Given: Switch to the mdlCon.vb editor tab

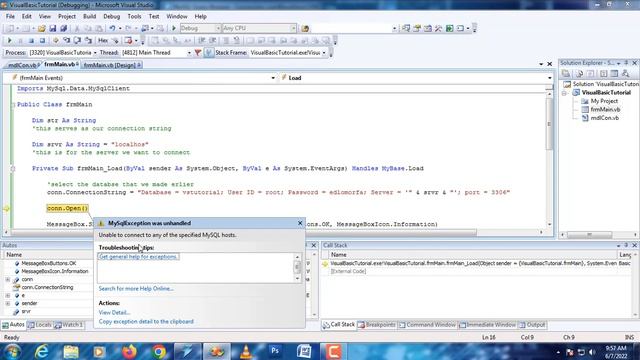Looking at the screenshot, I should [22, 65].
